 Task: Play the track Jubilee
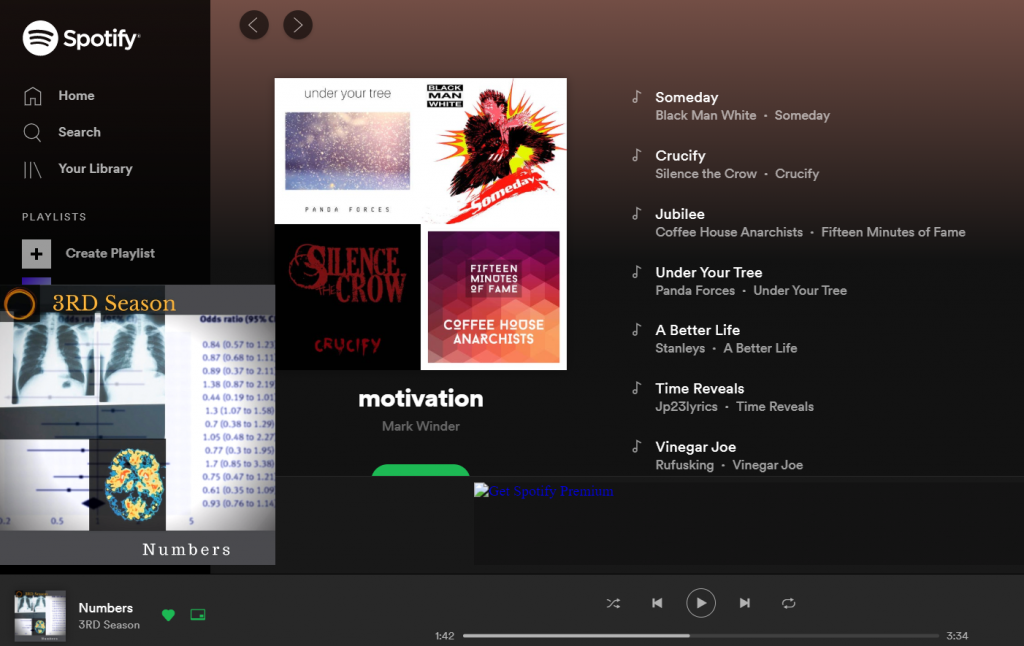tap(680, 214)
